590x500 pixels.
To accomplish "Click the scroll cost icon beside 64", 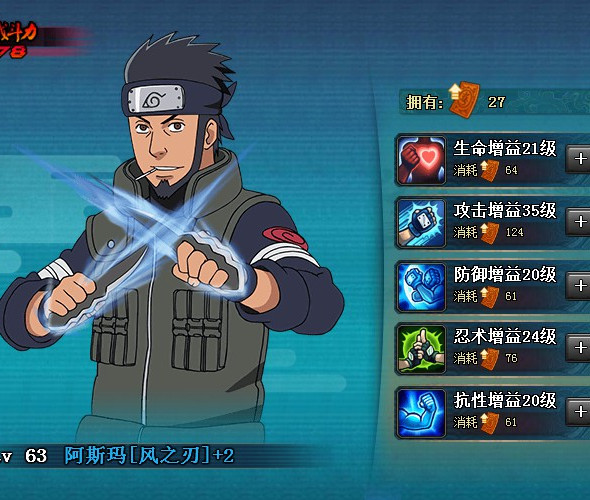I will pyautogui.click(x=490, y=170).
